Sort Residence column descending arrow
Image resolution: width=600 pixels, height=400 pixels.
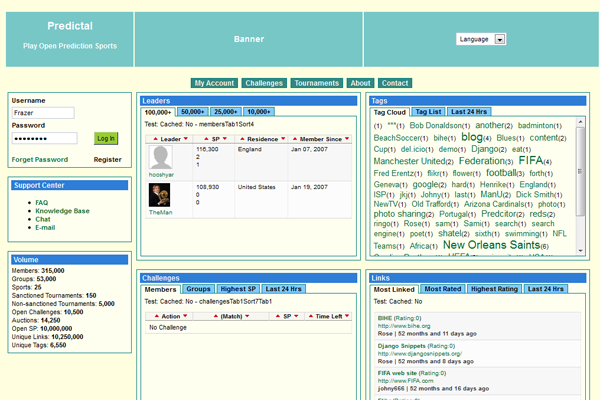283,139
